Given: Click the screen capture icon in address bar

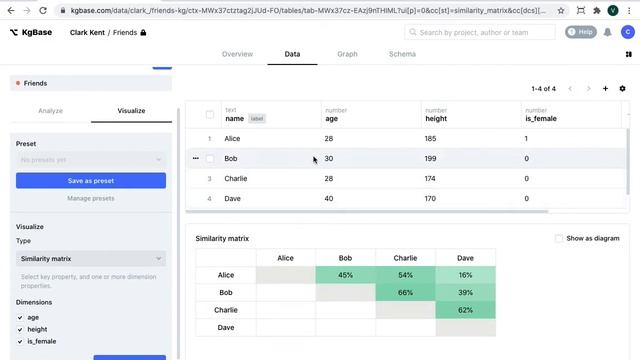Looking at the screenshot, I should 580,11.
